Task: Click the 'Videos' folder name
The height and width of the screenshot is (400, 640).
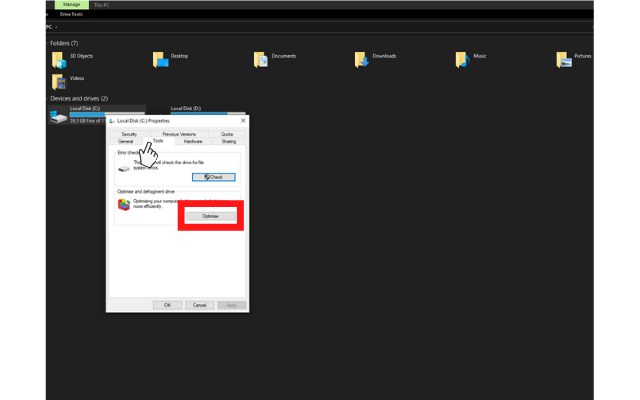Action: tap(77, 78)
